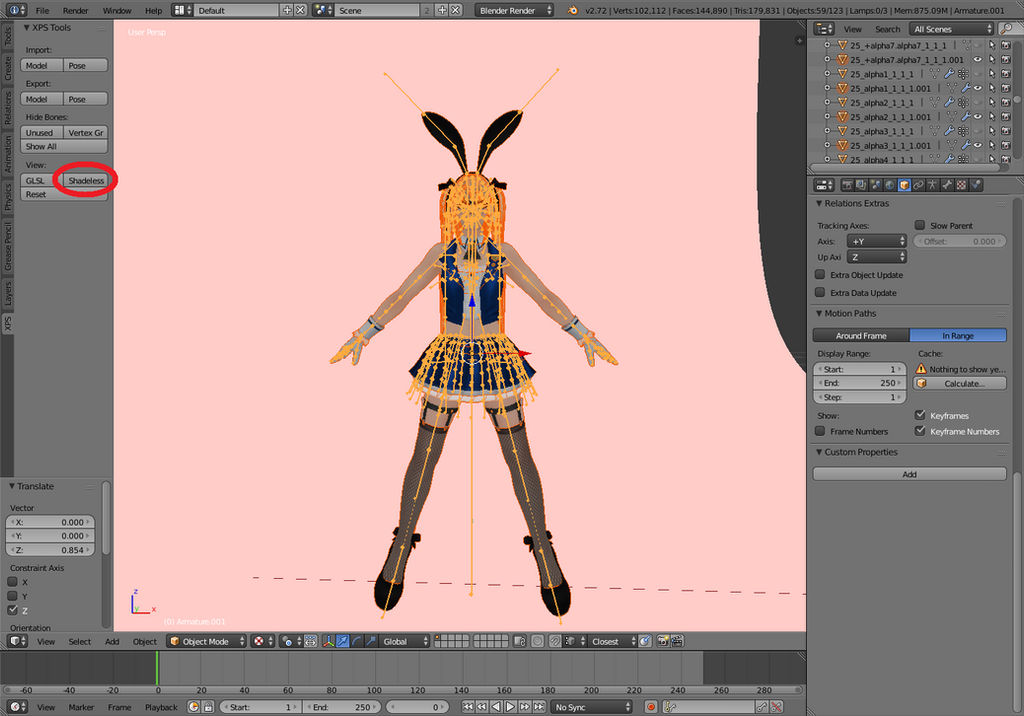Uncheck the Keyframes show checkbox

(x=920, y=415)
